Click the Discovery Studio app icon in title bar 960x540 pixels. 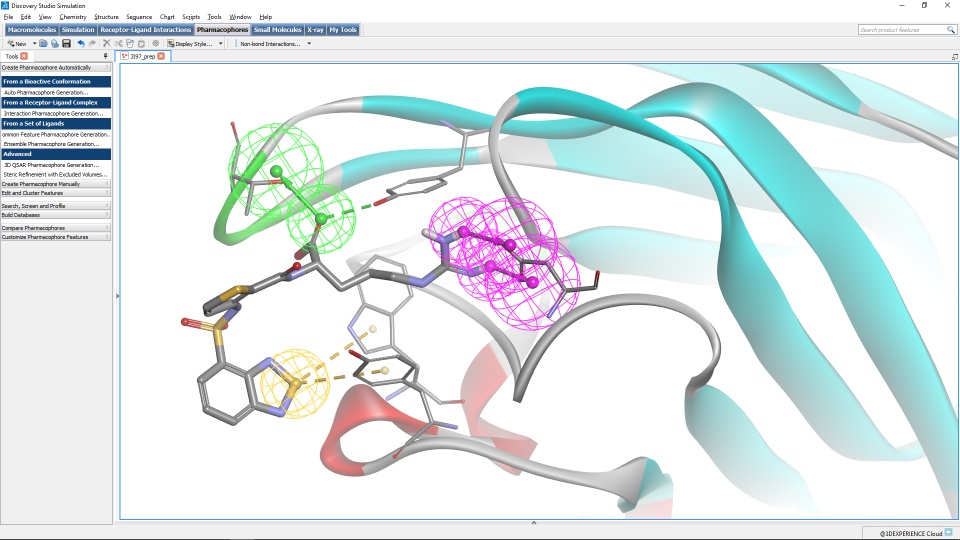point(5,5)
